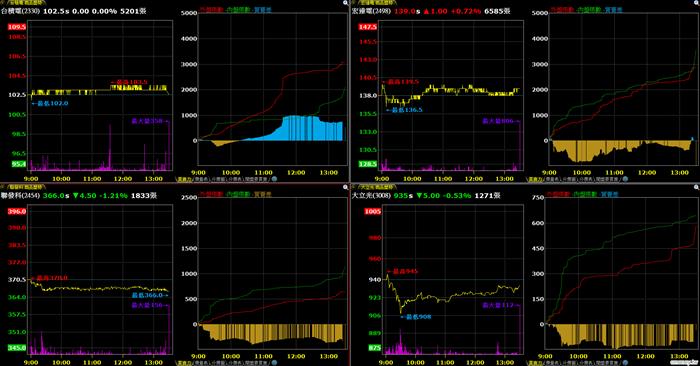The width and height of the screenshot is (700, 366).
Task: Click the magnifier icon above the 台積電 (2330) panel
Action: pyautogui.click(x=346, y=3)
